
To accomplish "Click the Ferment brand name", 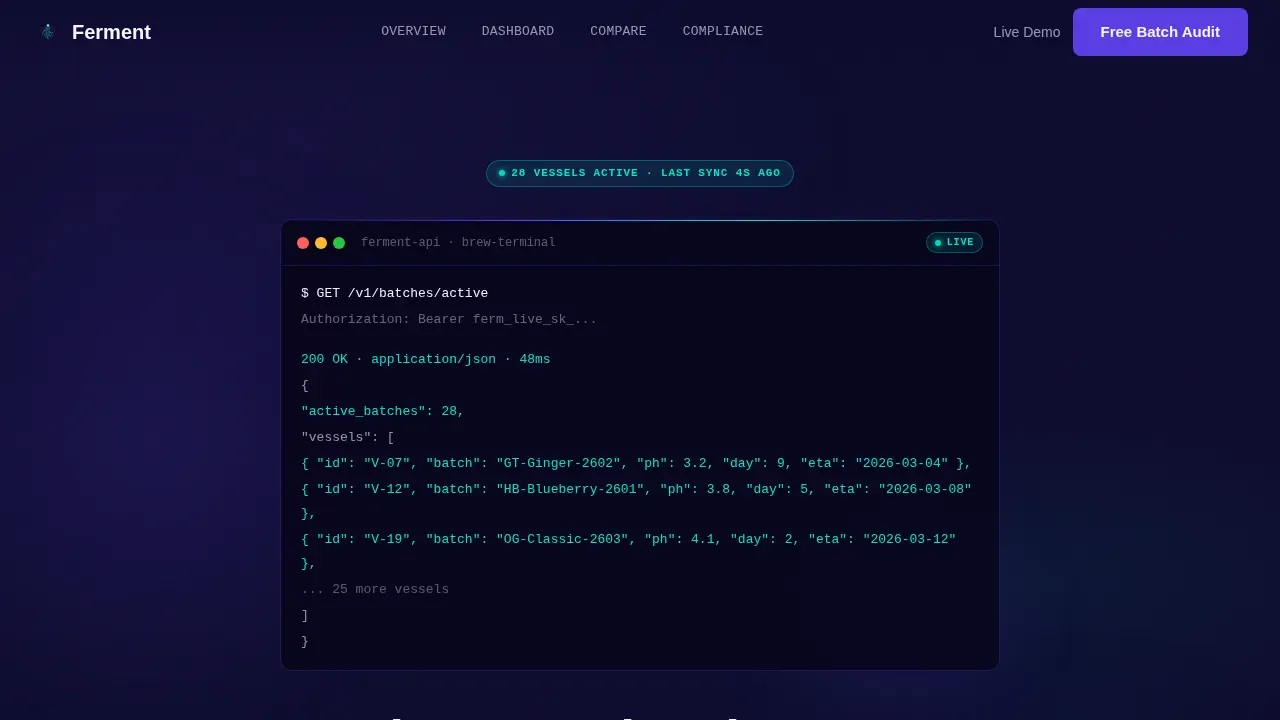I will (x=111, y=32).
